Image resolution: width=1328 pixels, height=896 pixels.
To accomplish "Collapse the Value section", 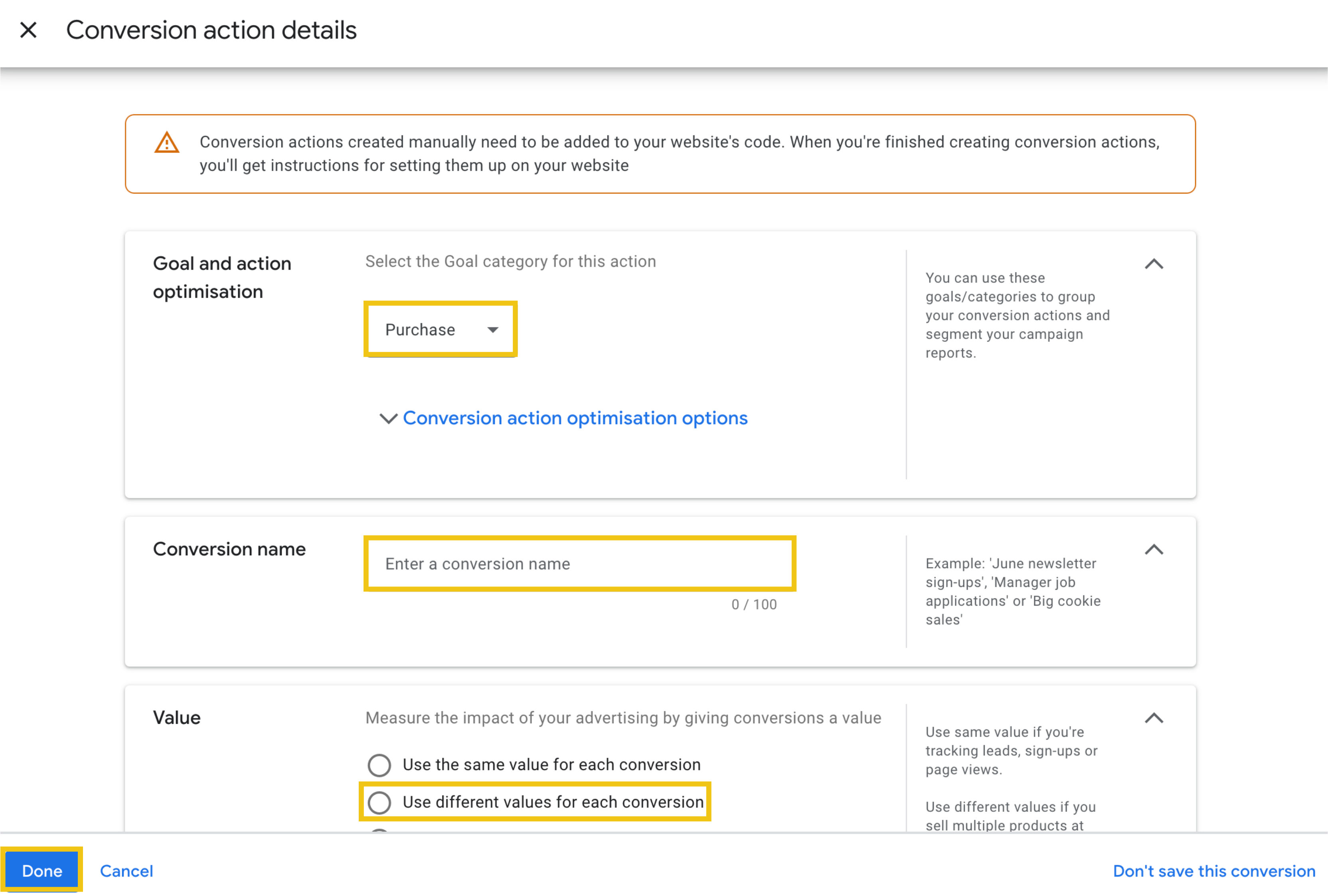I will tap(1154, 718).
